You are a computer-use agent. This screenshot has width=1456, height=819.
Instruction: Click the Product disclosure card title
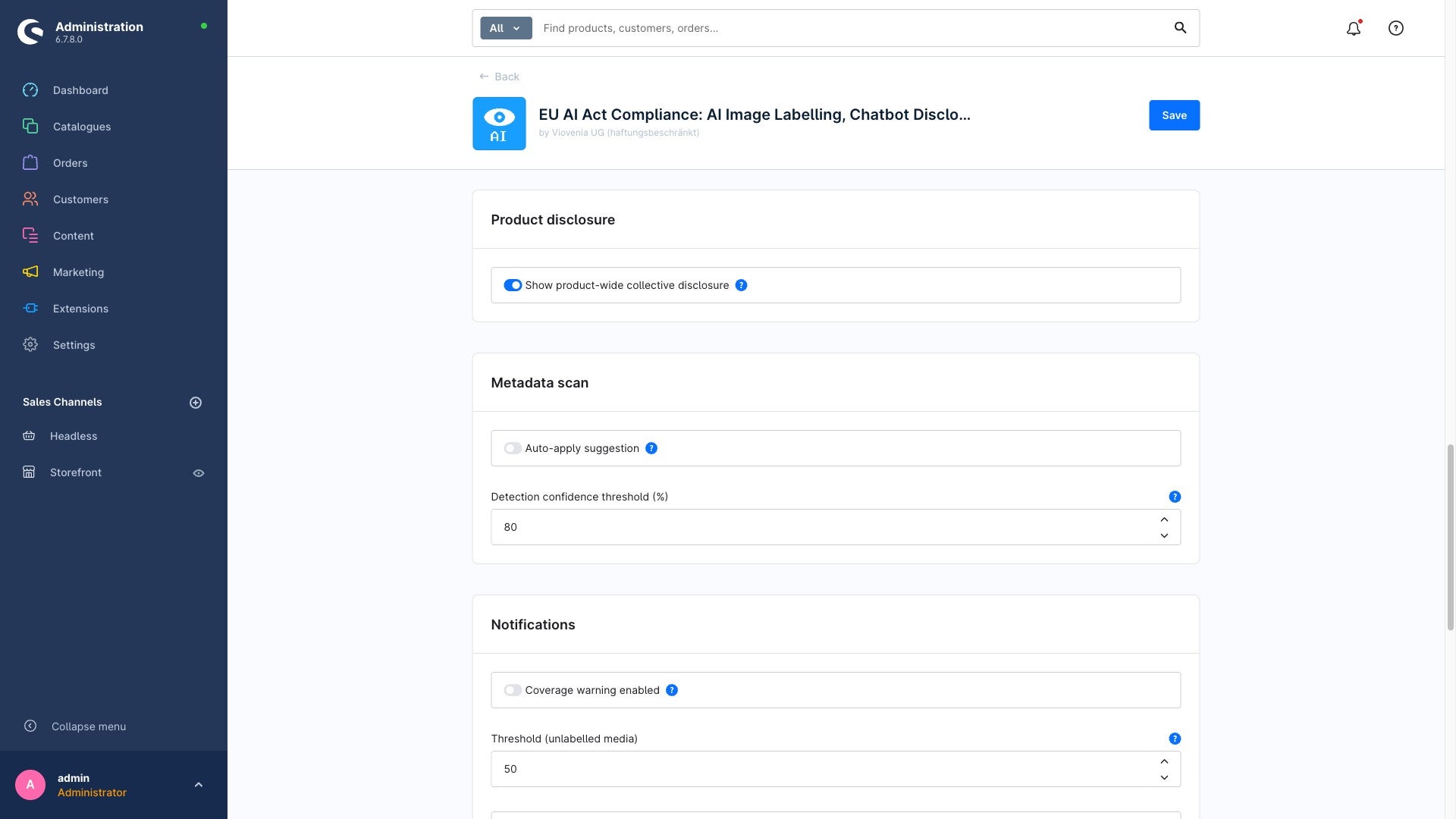(553, 220)
